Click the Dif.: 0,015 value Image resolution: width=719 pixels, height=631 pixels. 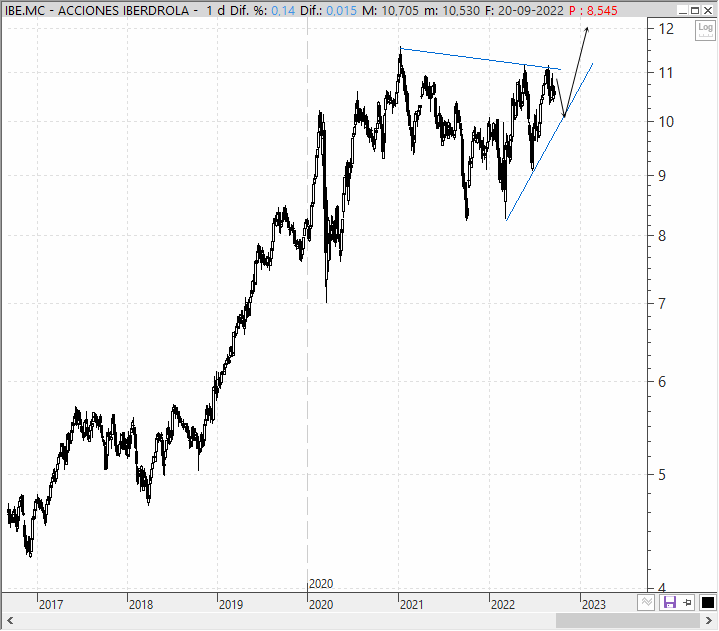point(328,11)
